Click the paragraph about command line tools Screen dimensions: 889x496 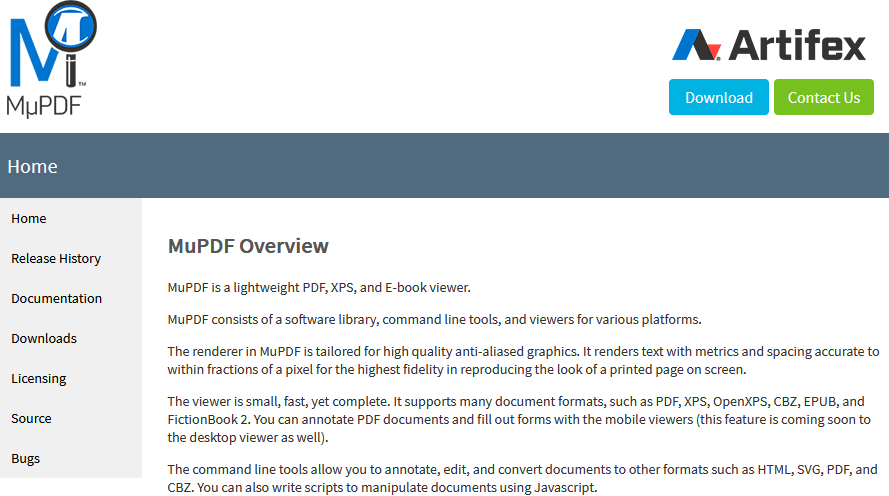(522, 478)
